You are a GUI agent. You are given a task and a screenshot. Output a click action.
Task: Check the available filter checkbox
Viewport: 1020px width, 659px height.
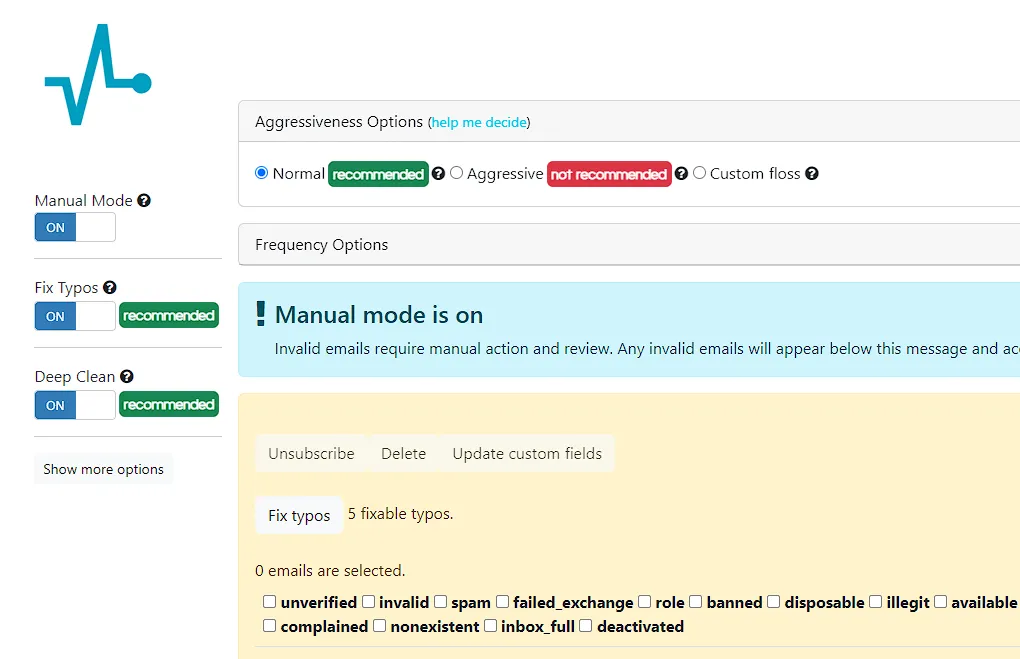(941, 602)
